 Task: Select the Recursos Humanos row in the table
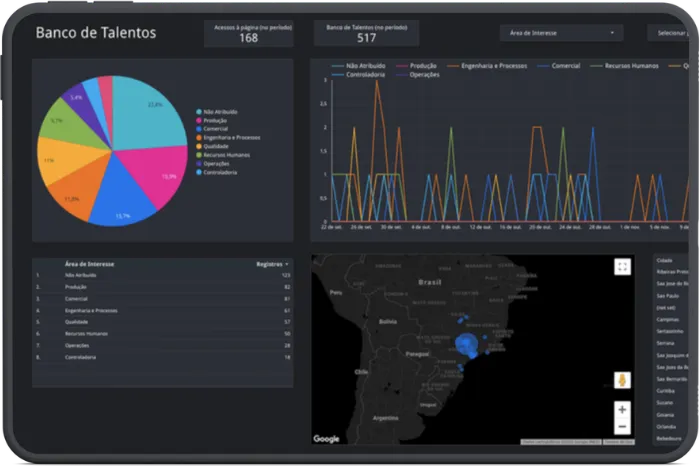[x=162, y=333]
